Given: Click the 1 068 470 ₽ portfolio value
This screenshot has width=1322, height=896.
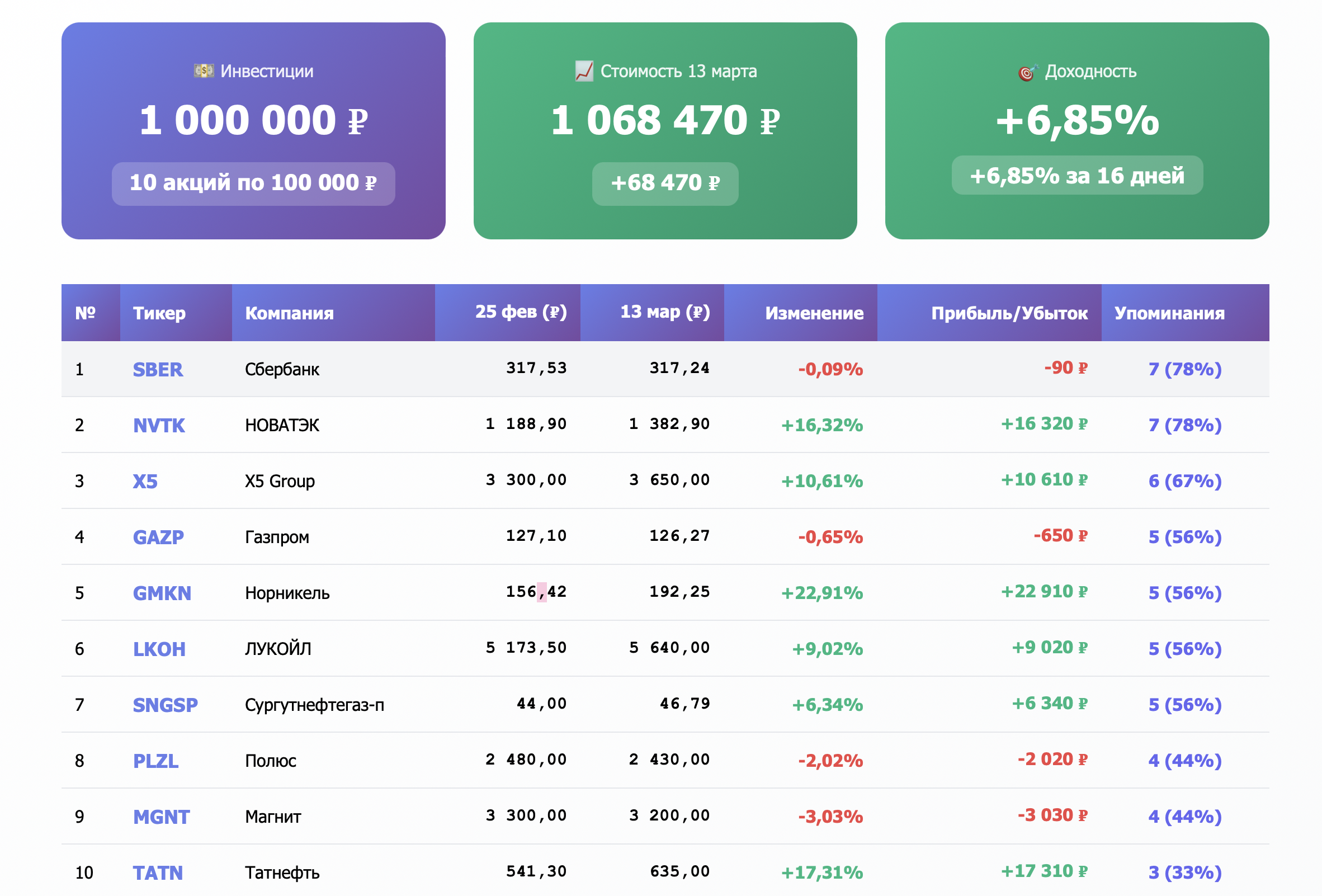Looking at the screenshot, I should 665,121.
